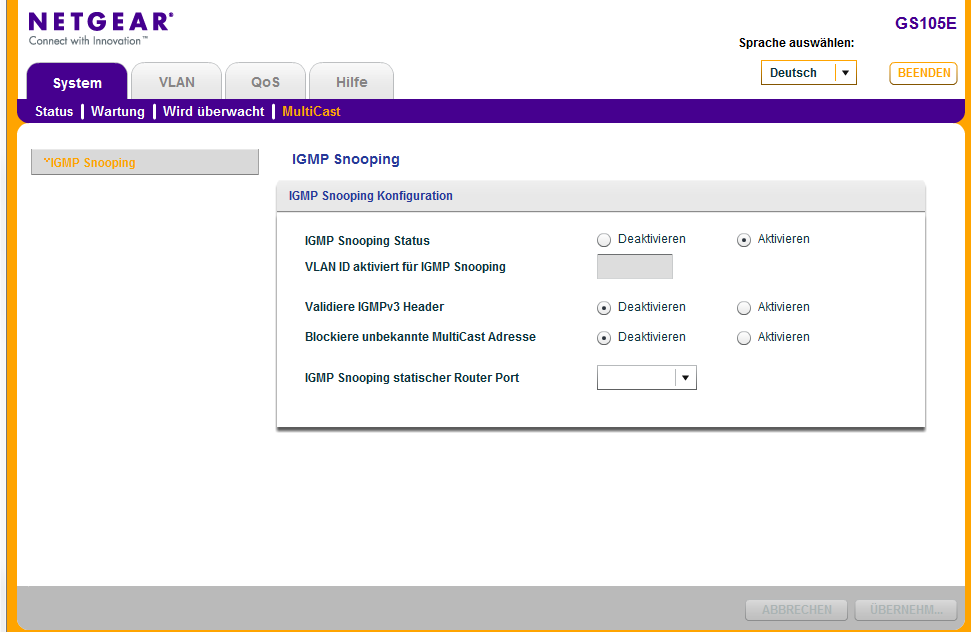Open the Hilfe tab
Screen dimensions: 971x632
(x=351, y=82)
